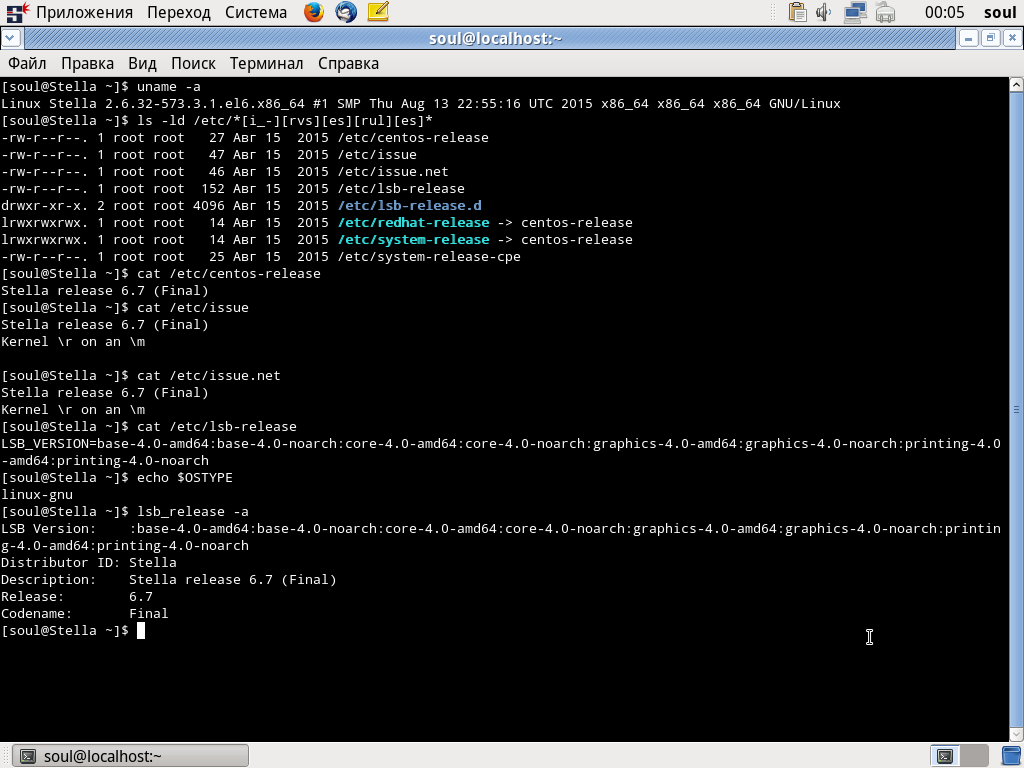Open the Вид menu

142,63
